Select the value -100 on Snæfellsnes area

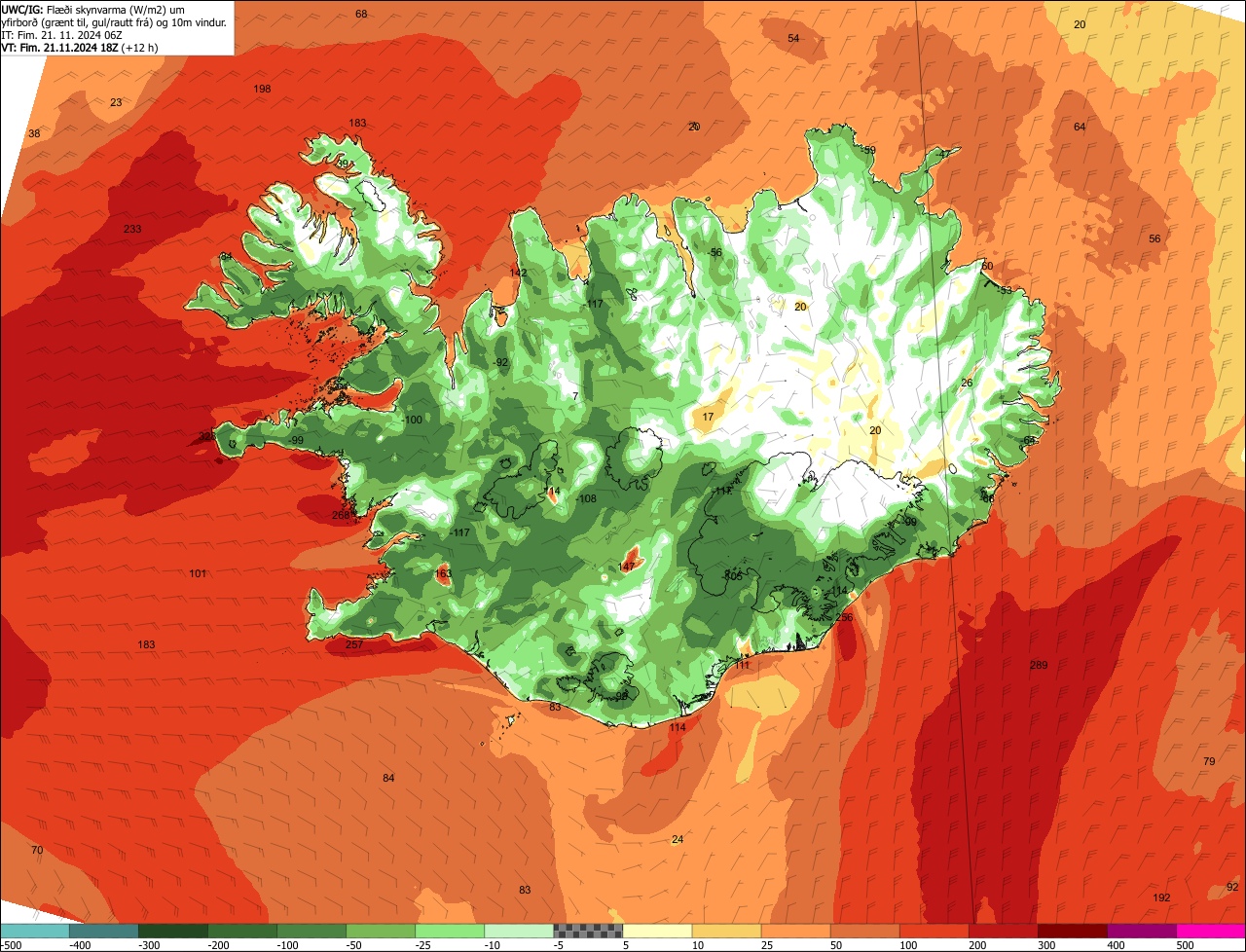413,420
